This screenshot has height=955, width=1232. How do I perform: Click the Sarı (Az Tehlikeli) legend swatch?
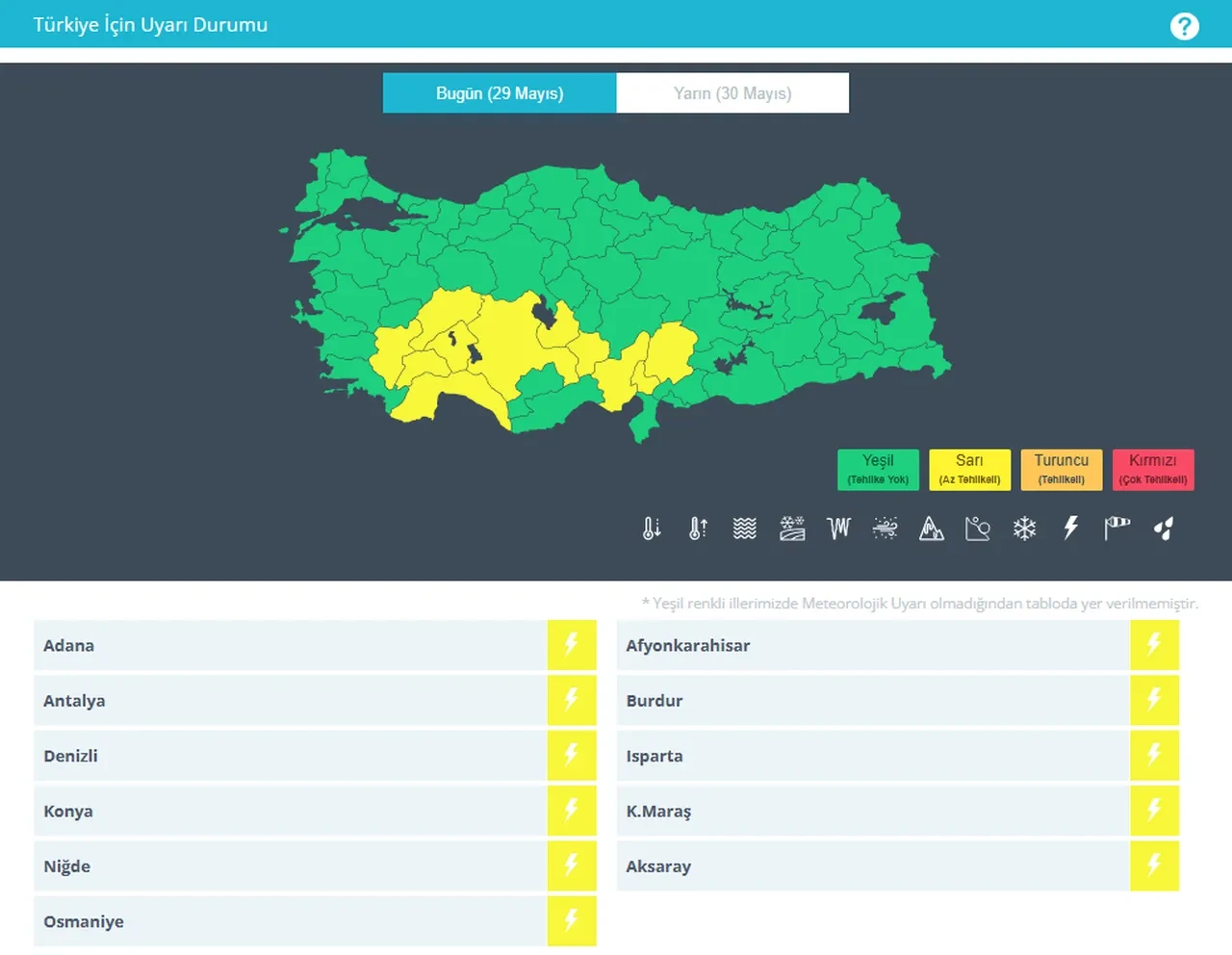click(969, 470)
